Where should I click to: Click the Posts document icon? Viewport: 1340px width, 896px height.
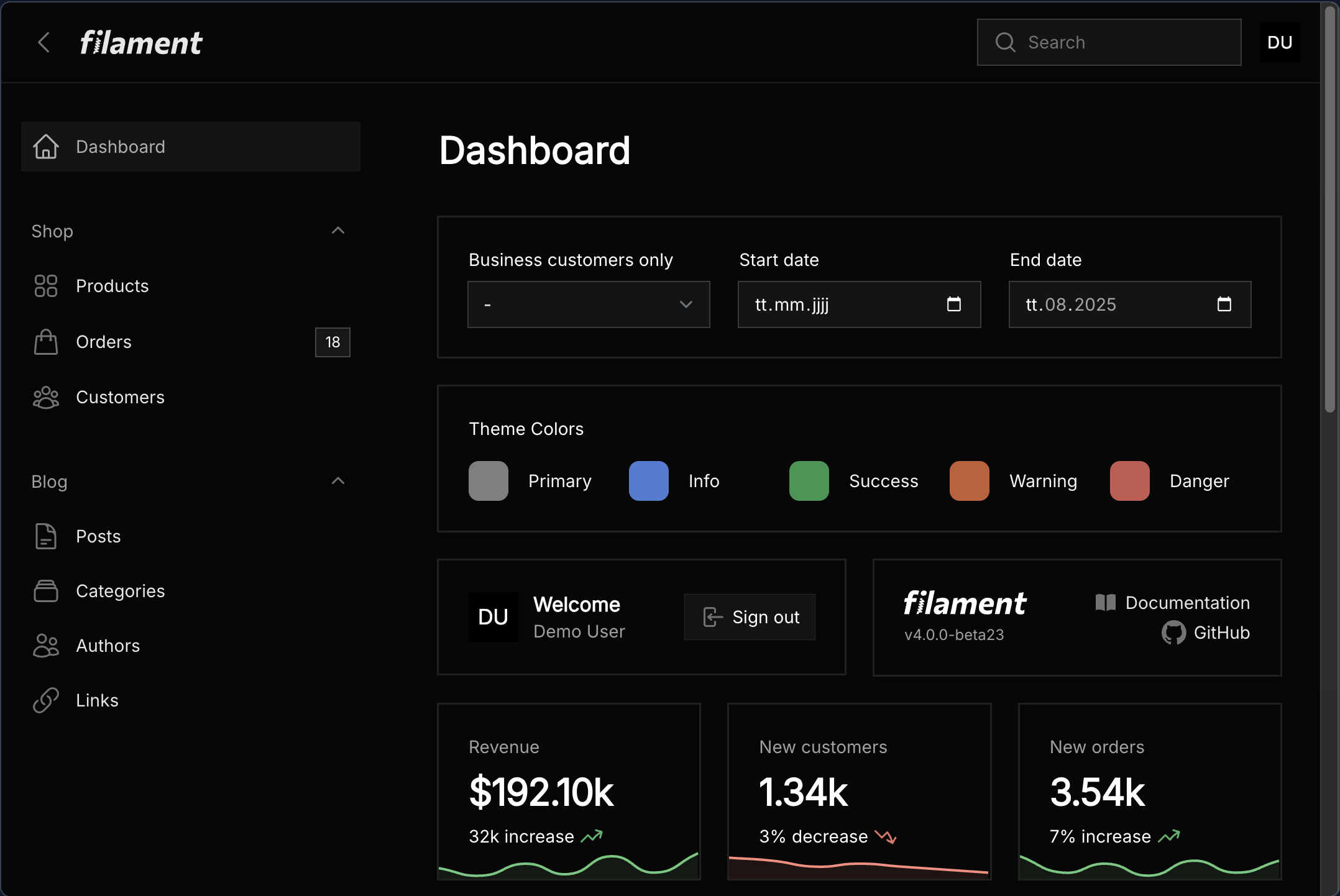click(x=46, y=536)
